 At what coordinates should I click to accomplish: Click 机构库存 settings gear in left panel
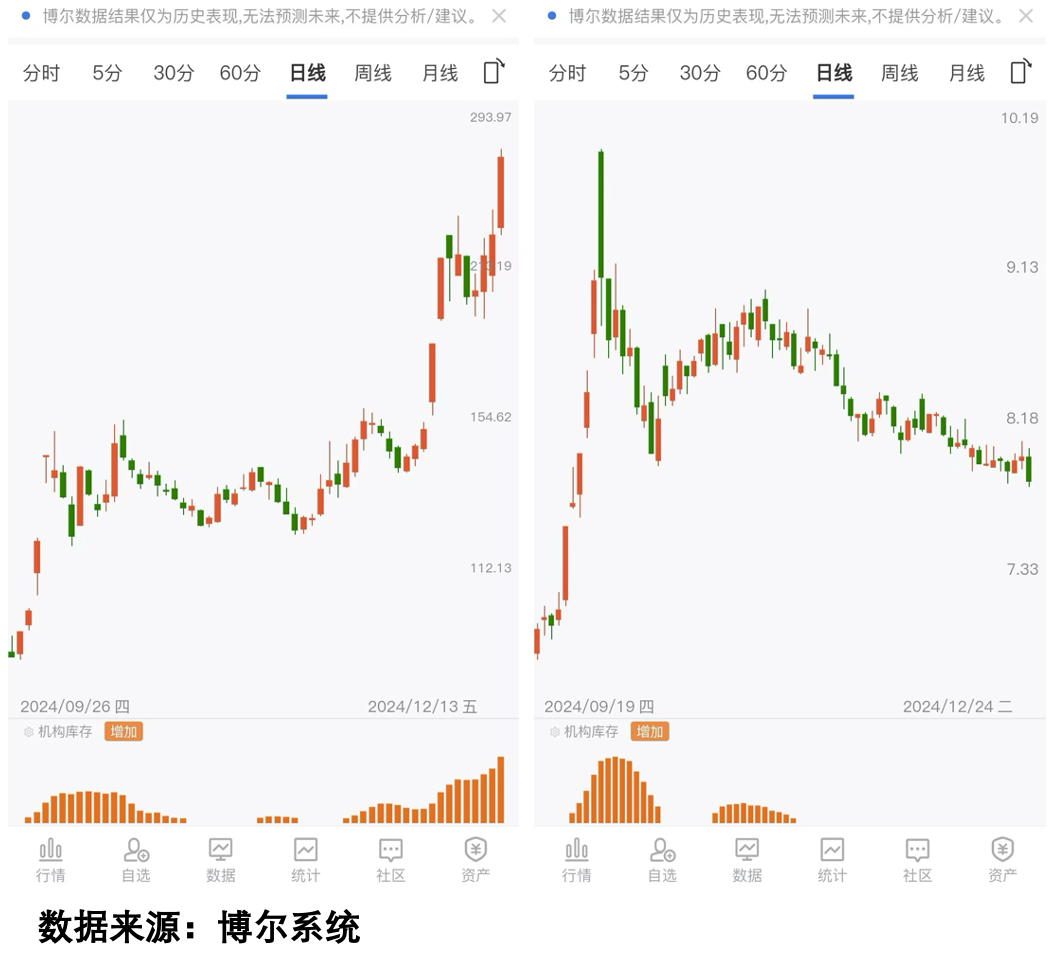coord(29,732)
